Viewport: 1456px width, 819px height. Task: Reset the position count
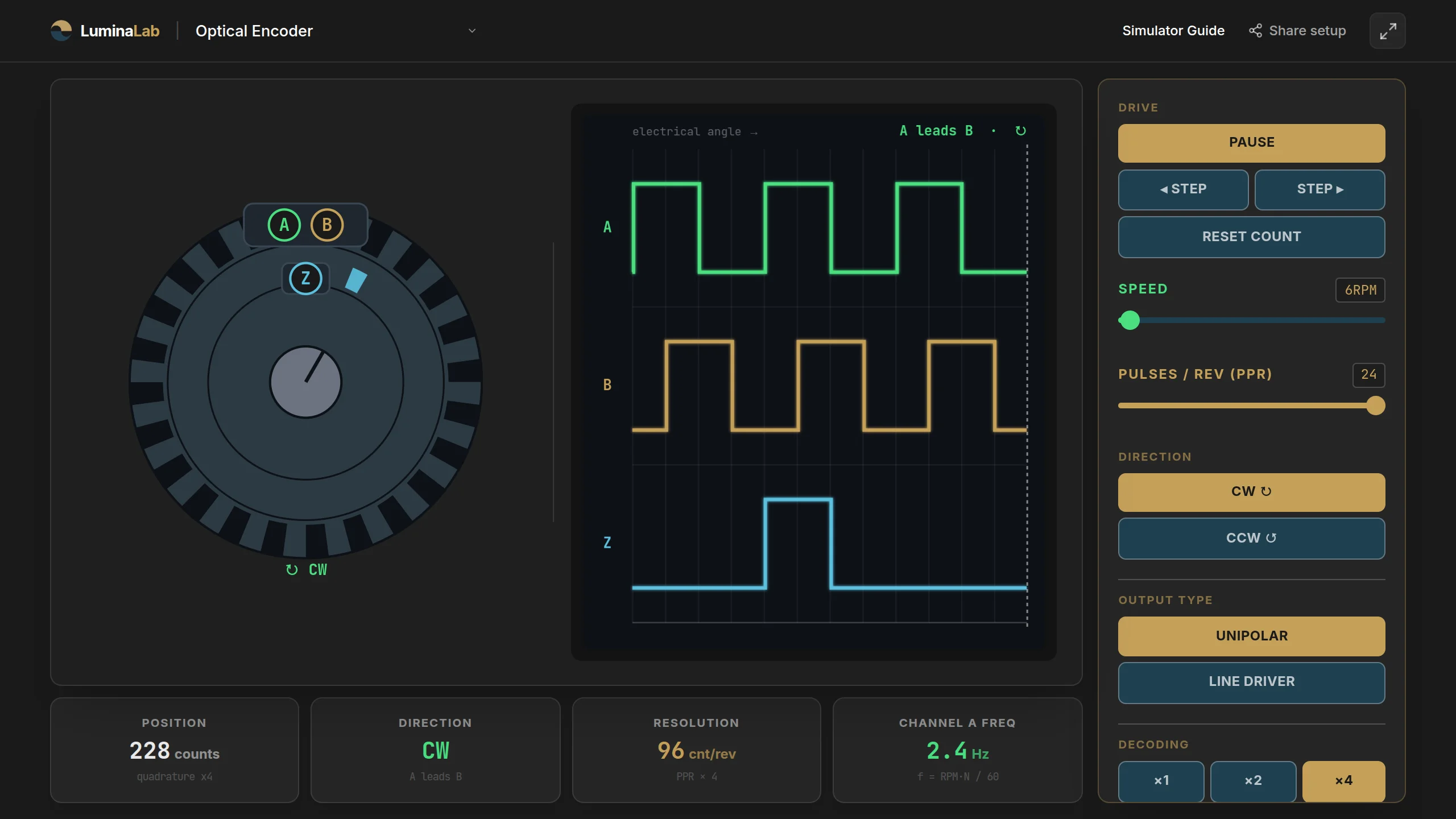[x=1251, y=237]
